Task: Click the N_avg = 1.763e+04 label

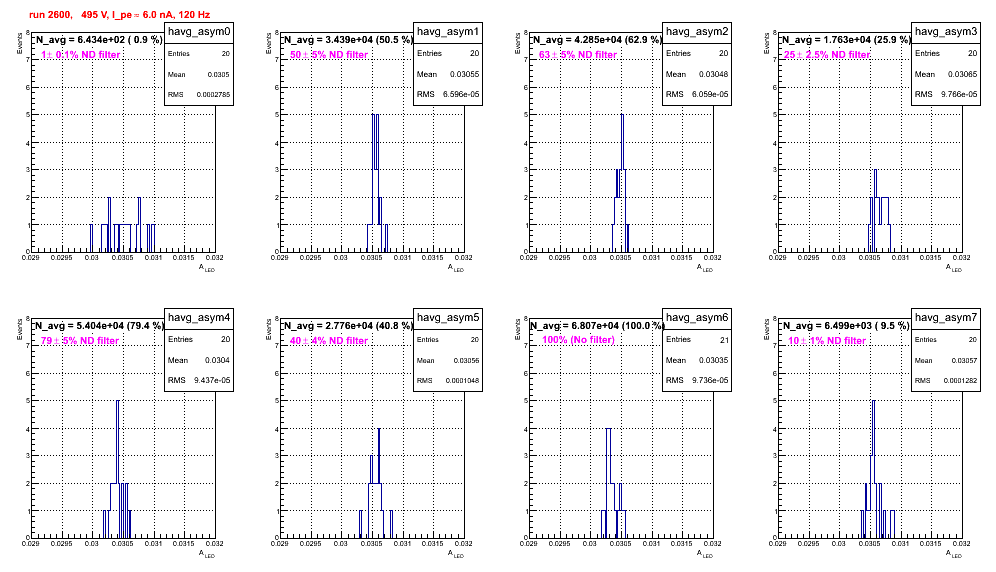Action: (x=846, y=39)
